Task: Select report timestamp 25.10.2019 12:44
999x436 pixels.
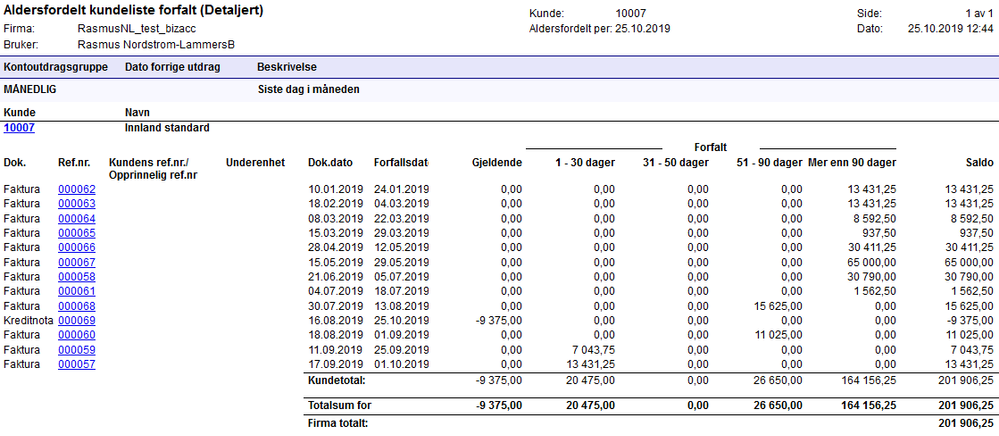Action: (x=951, y=29)
